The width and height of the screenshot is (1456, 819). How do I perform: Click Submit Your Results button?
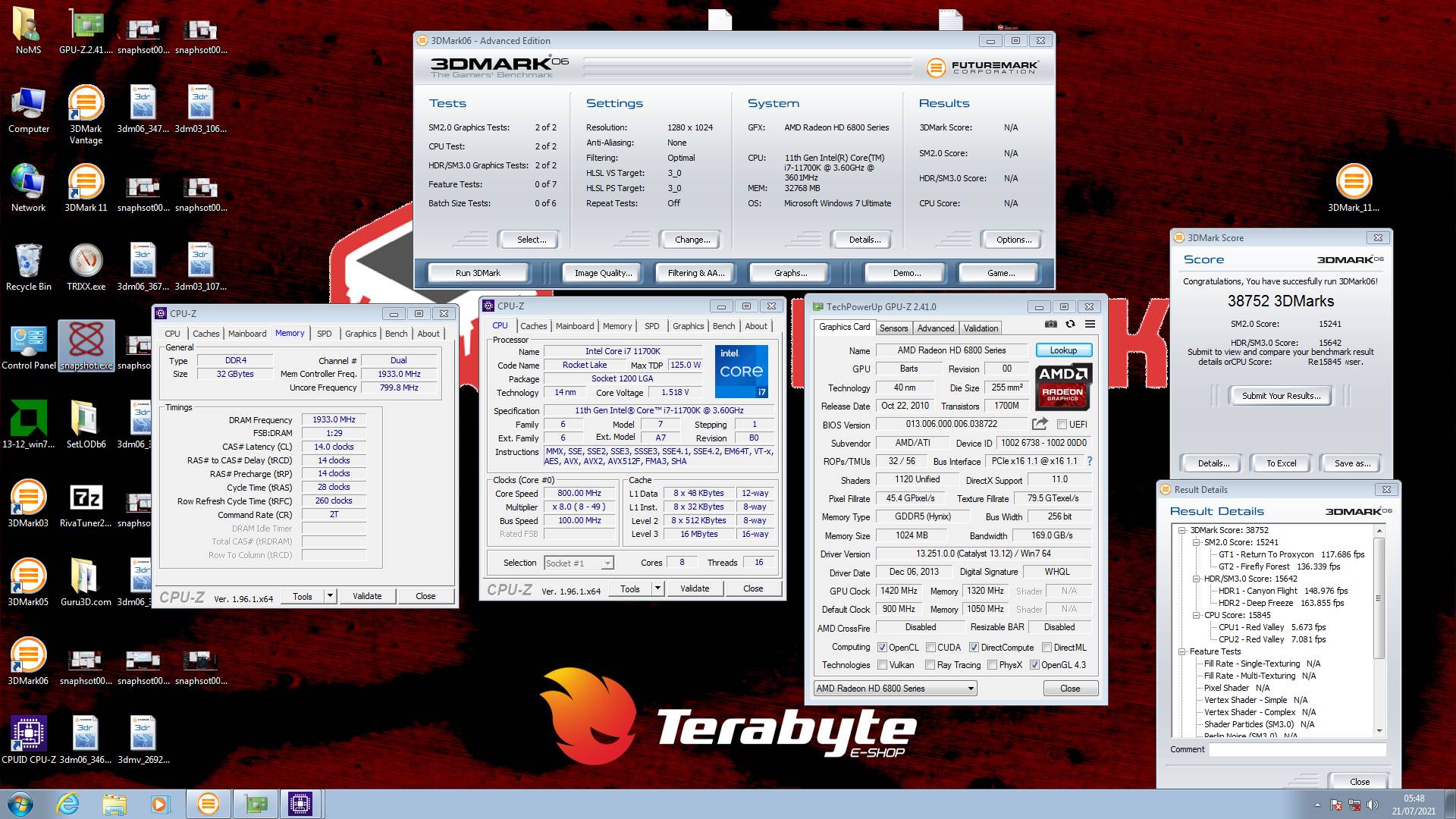point(1281,396)
